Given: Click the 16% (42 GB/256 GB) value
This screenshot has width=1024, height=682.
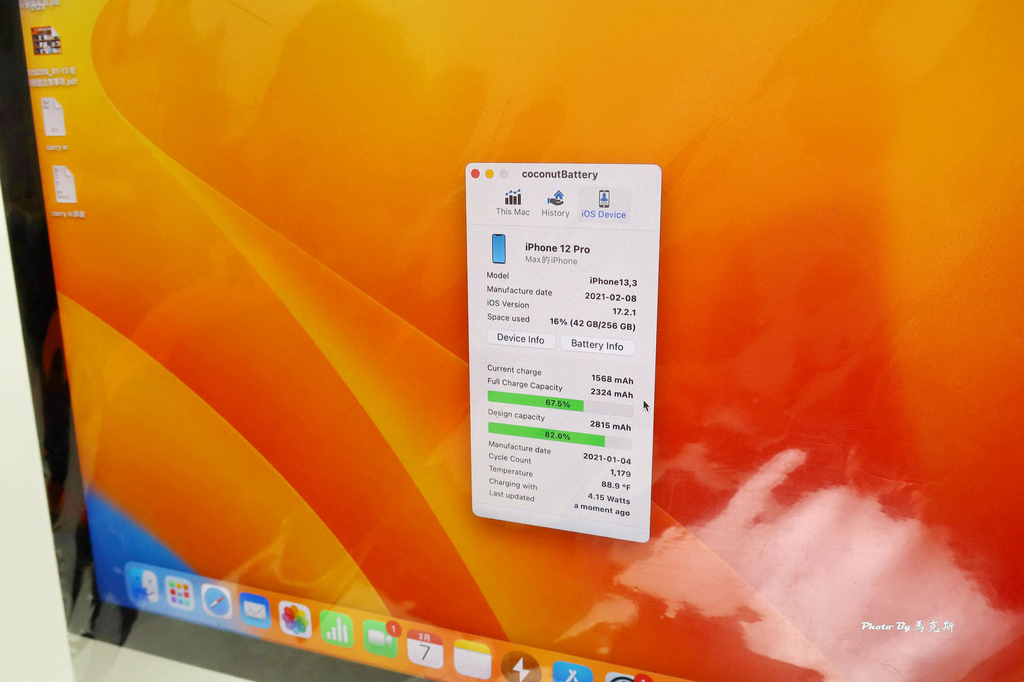Looking at the screenshot, I should pos(592,324).
